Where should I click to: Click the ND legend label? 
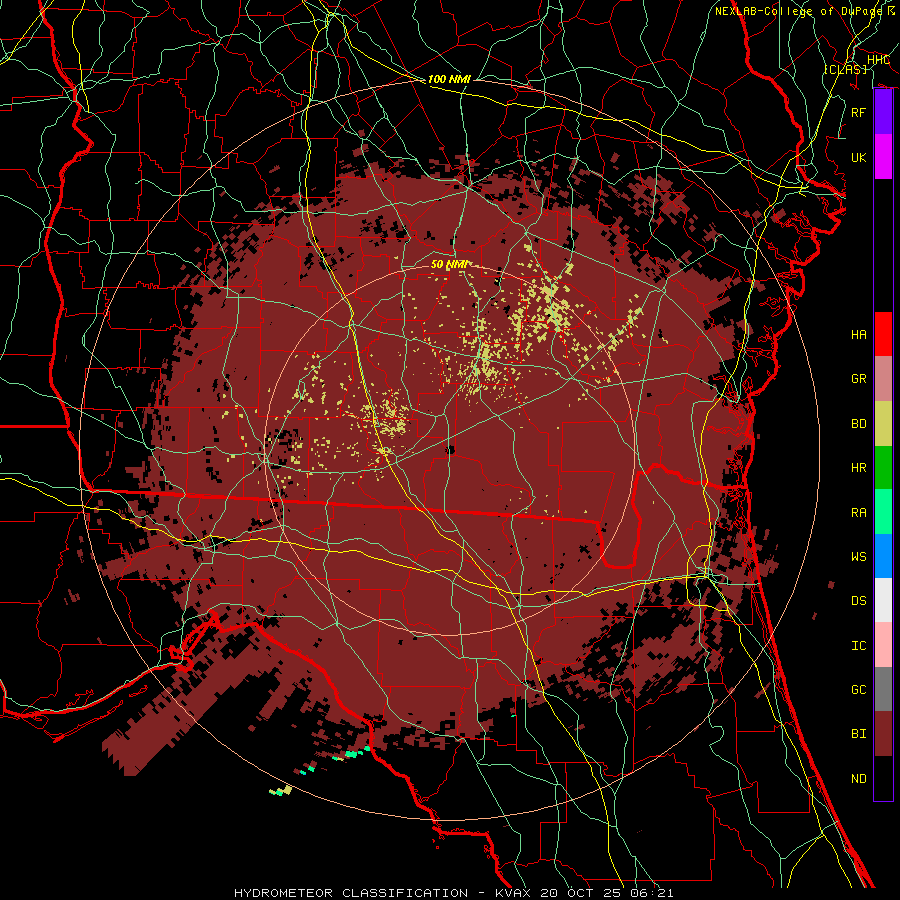(859, 779)
